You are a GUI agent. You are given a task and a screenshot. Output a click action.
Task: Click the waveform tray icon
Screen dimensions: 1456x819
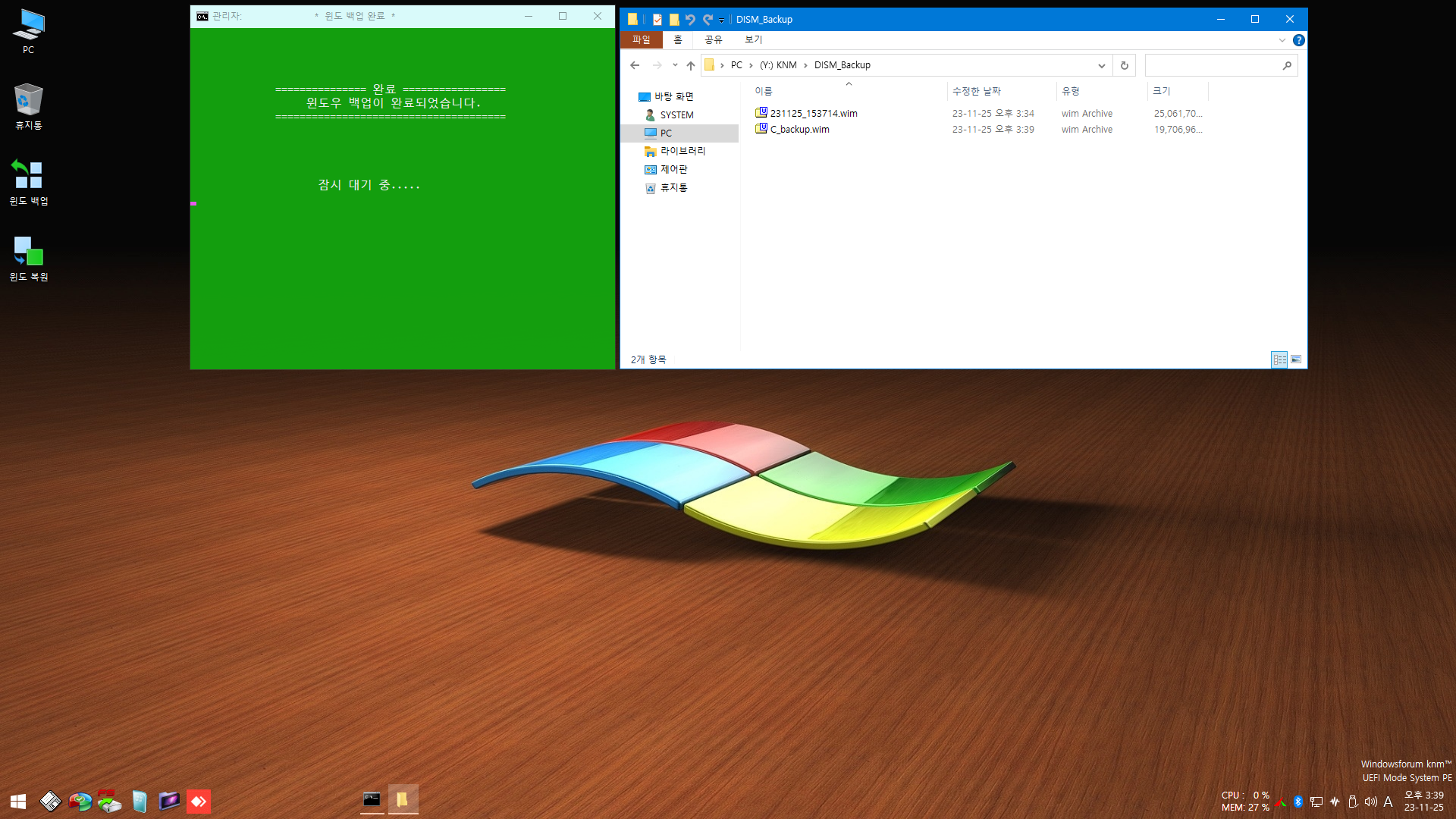(1335, 802)
